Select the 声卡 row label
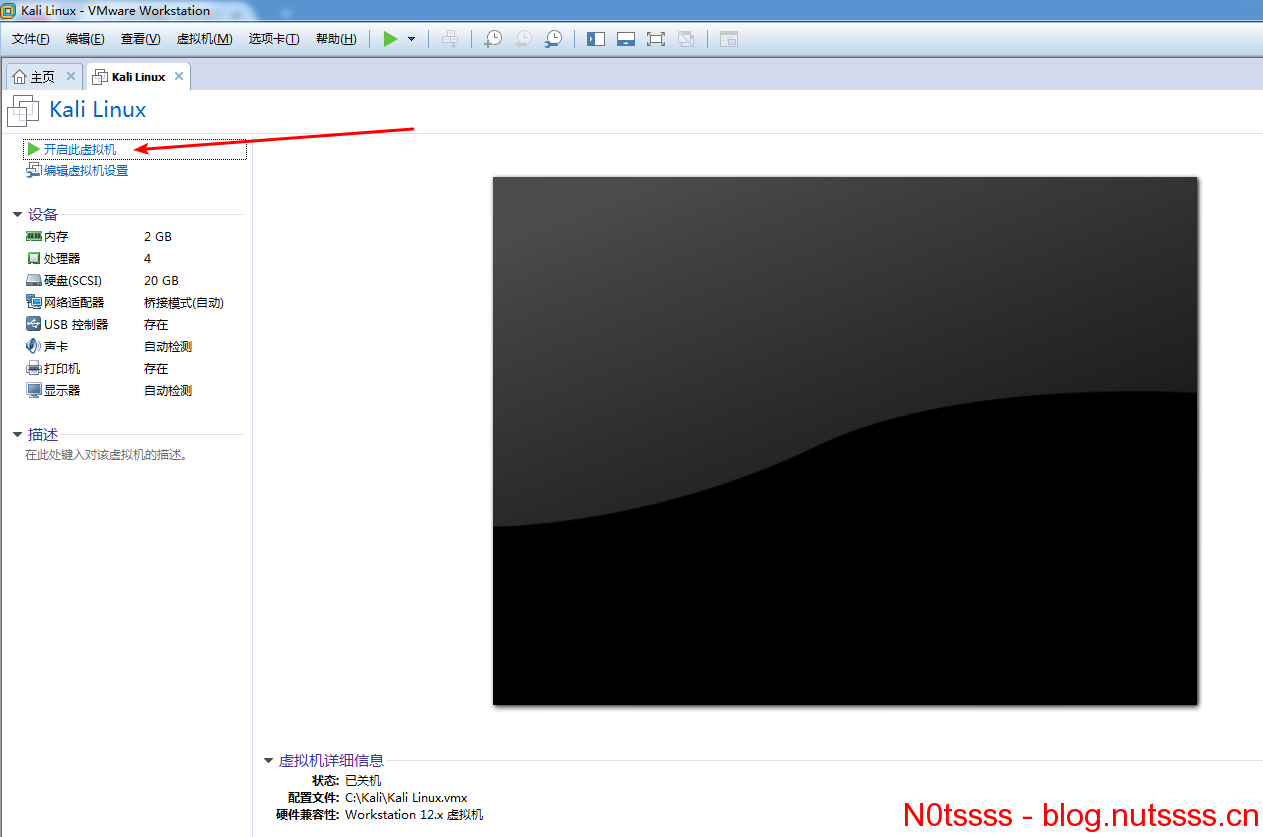1263x837 pixels. (x=56, y=347)
